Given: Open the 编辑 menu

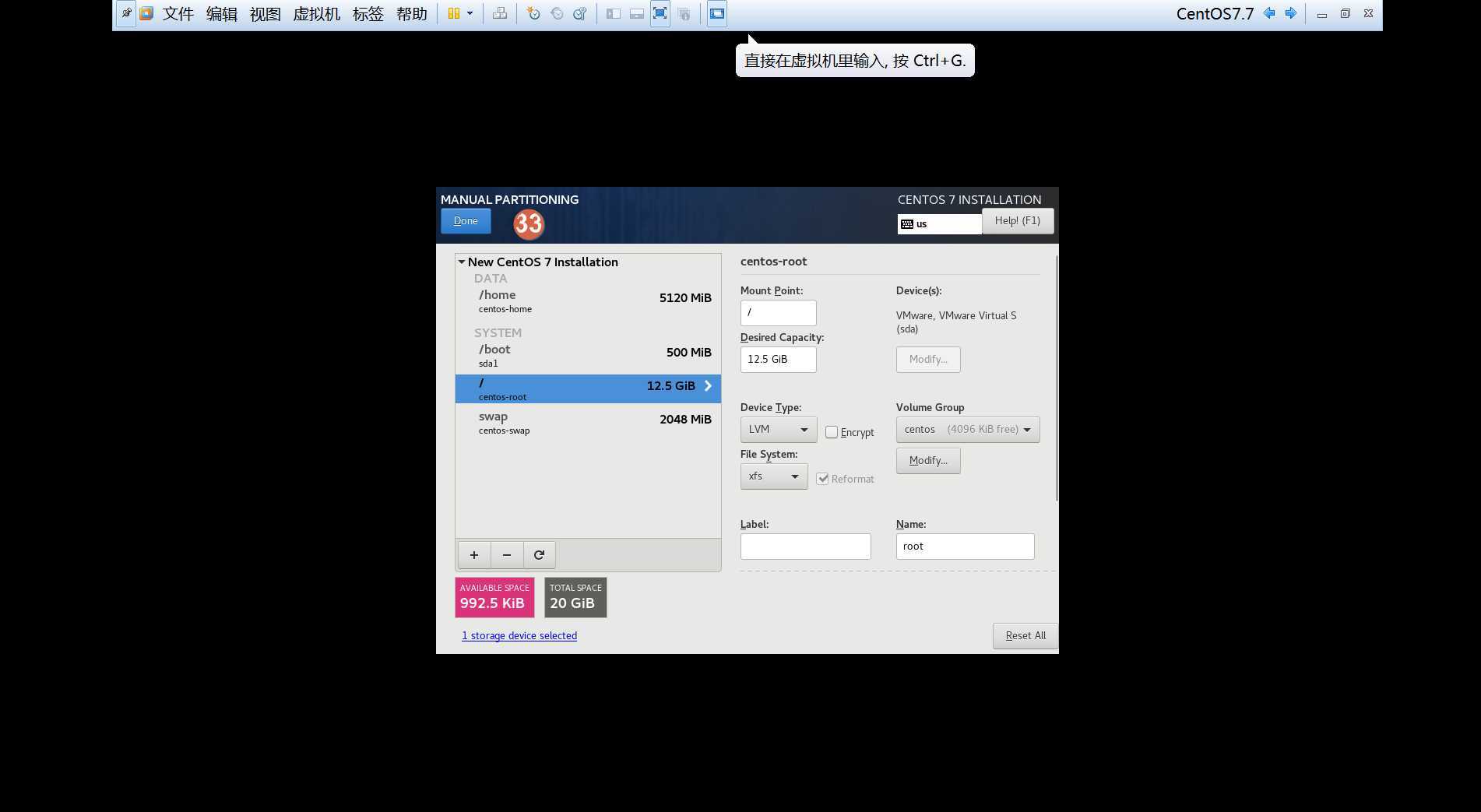Looking at the screenshot, I should pyautogui.click(x=222, y=14).
